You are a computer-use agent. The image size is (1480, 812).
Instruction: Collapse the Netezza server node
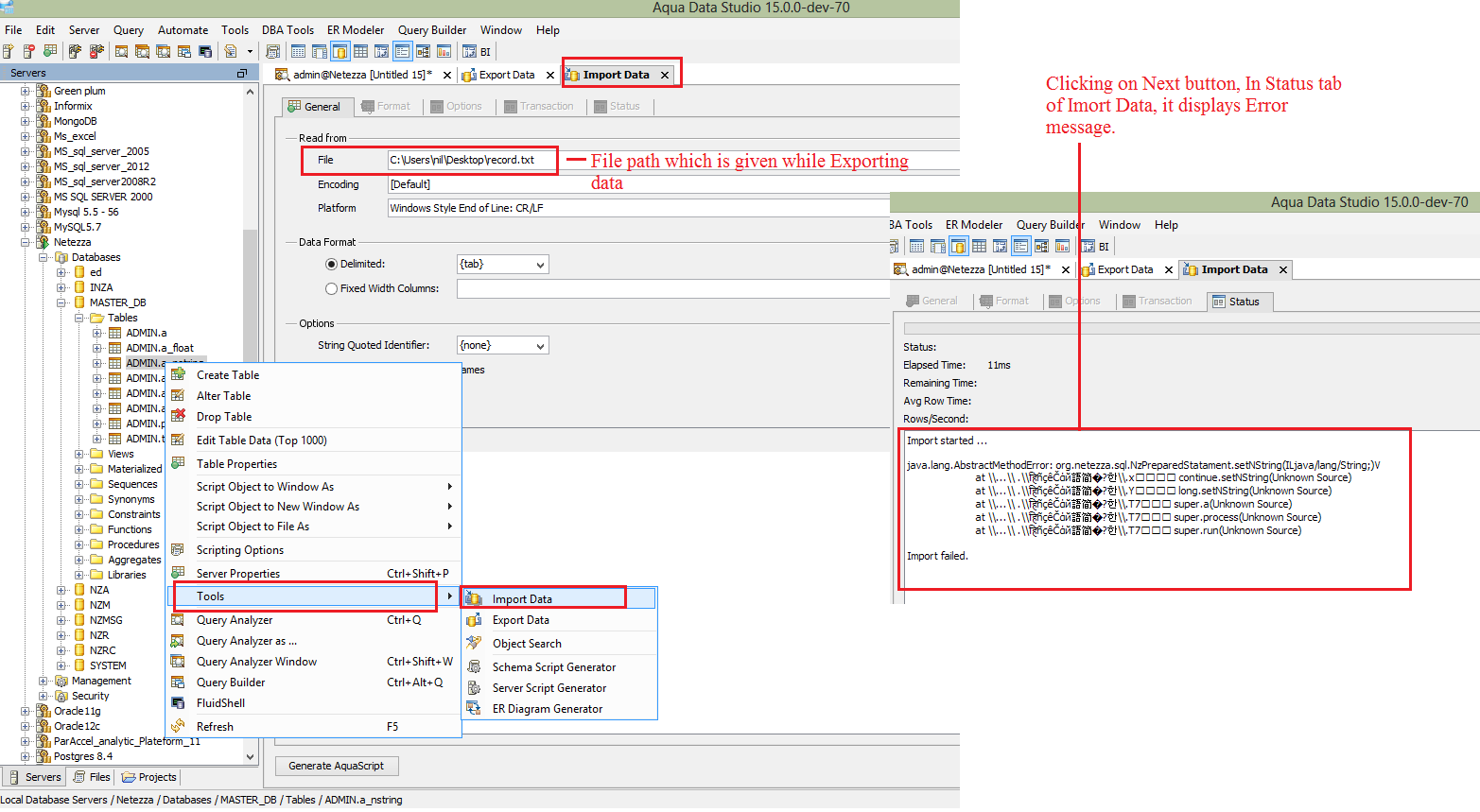tap(26, 242)
